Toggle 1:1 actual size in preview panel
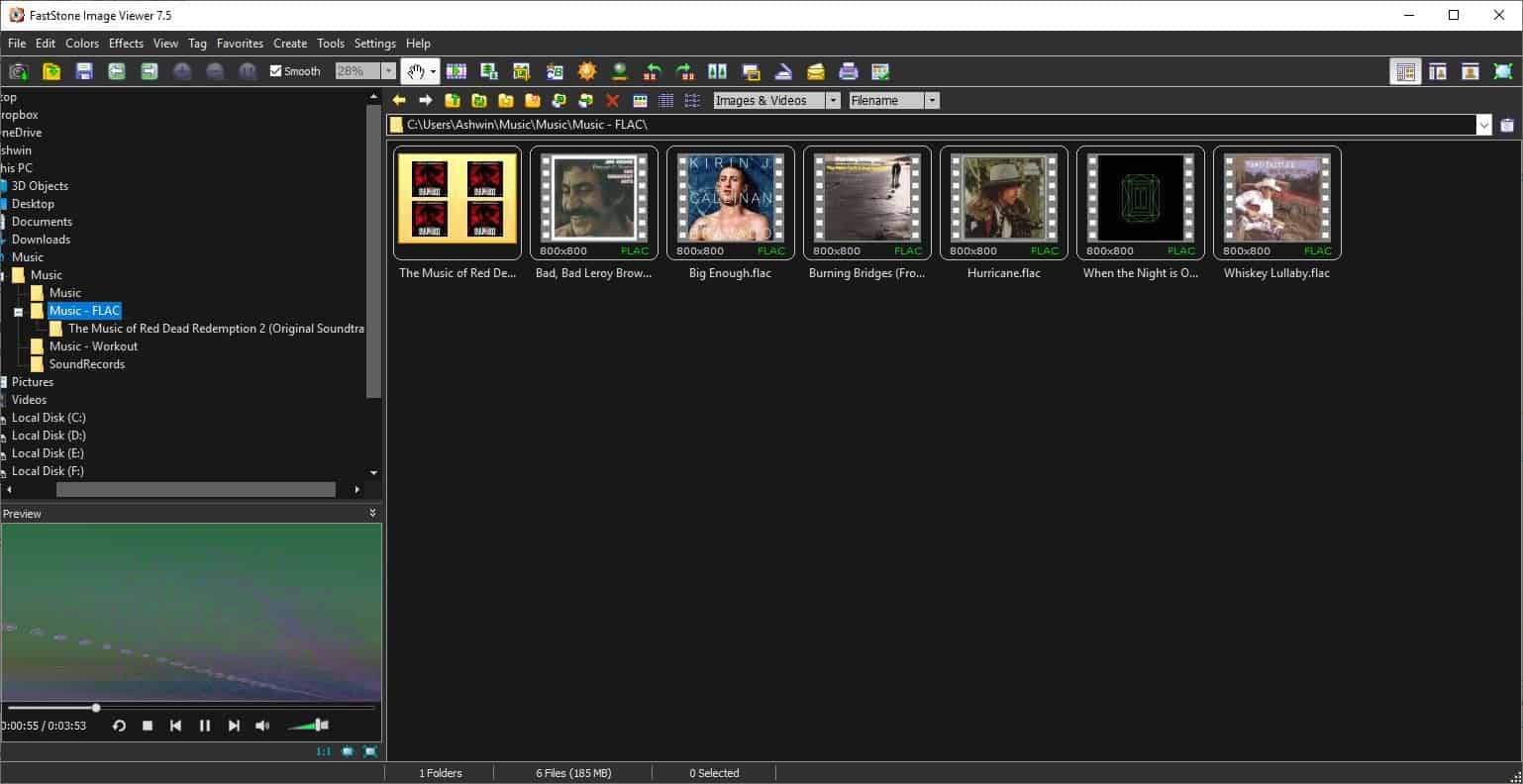 324,751
